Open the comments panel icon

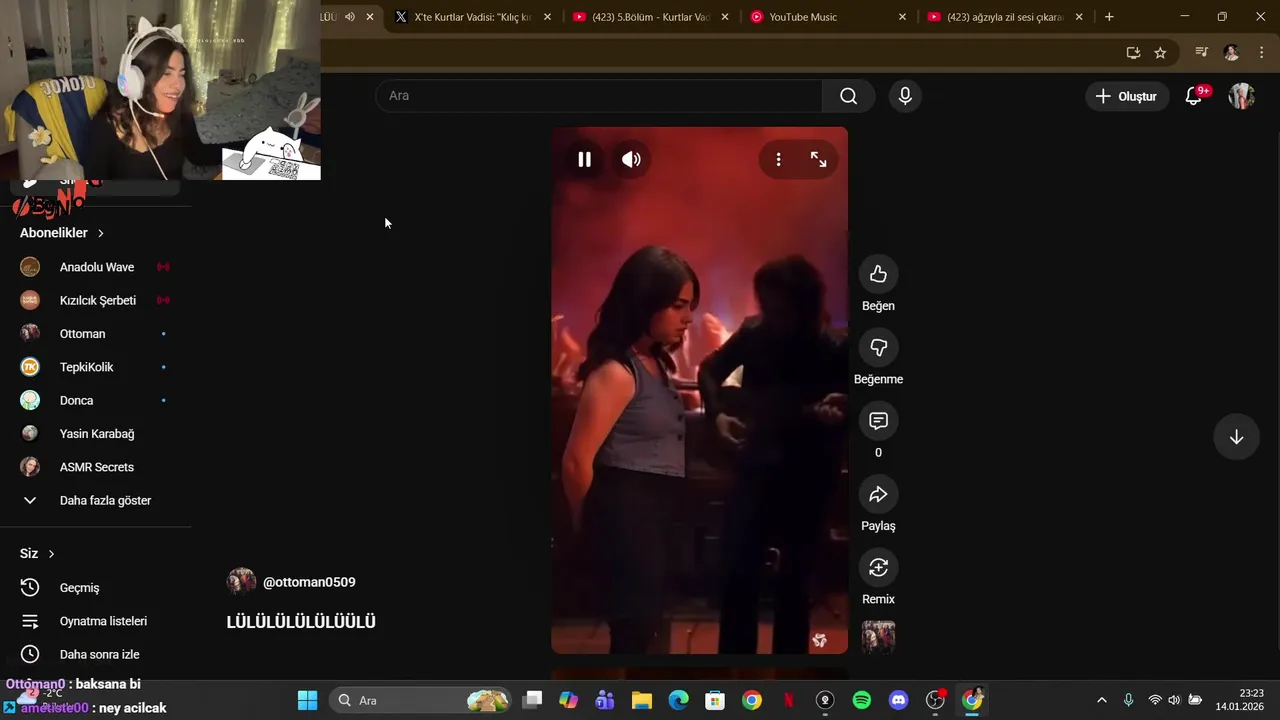click(x=878, y=421)
